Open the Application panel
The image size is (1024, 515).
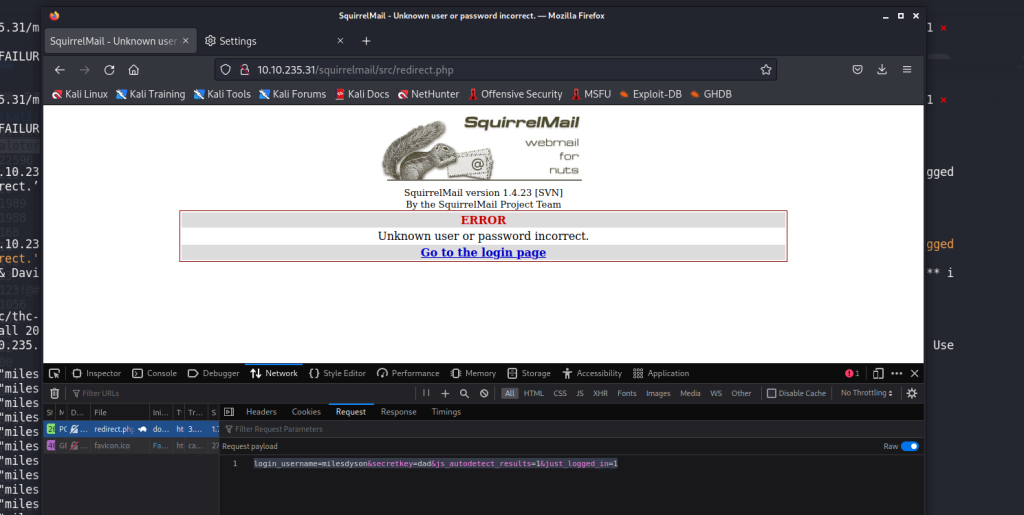(x=661, y=373)
